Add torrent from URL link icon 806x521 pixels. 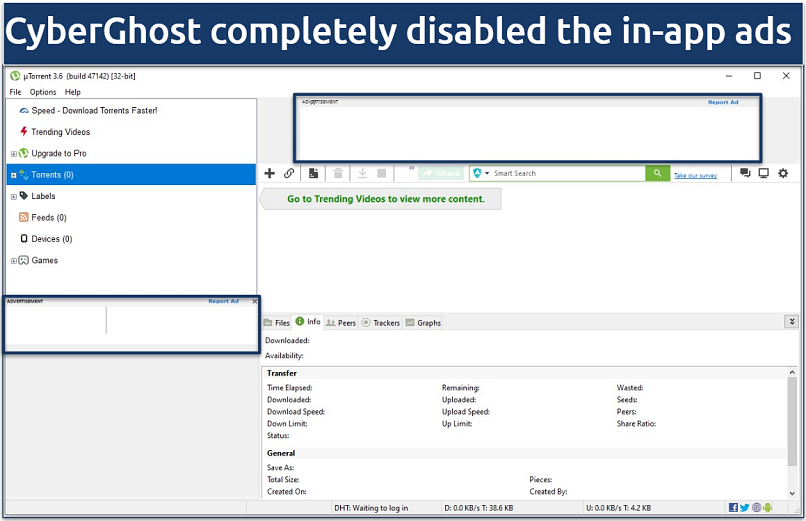click(x=289, y=173)
